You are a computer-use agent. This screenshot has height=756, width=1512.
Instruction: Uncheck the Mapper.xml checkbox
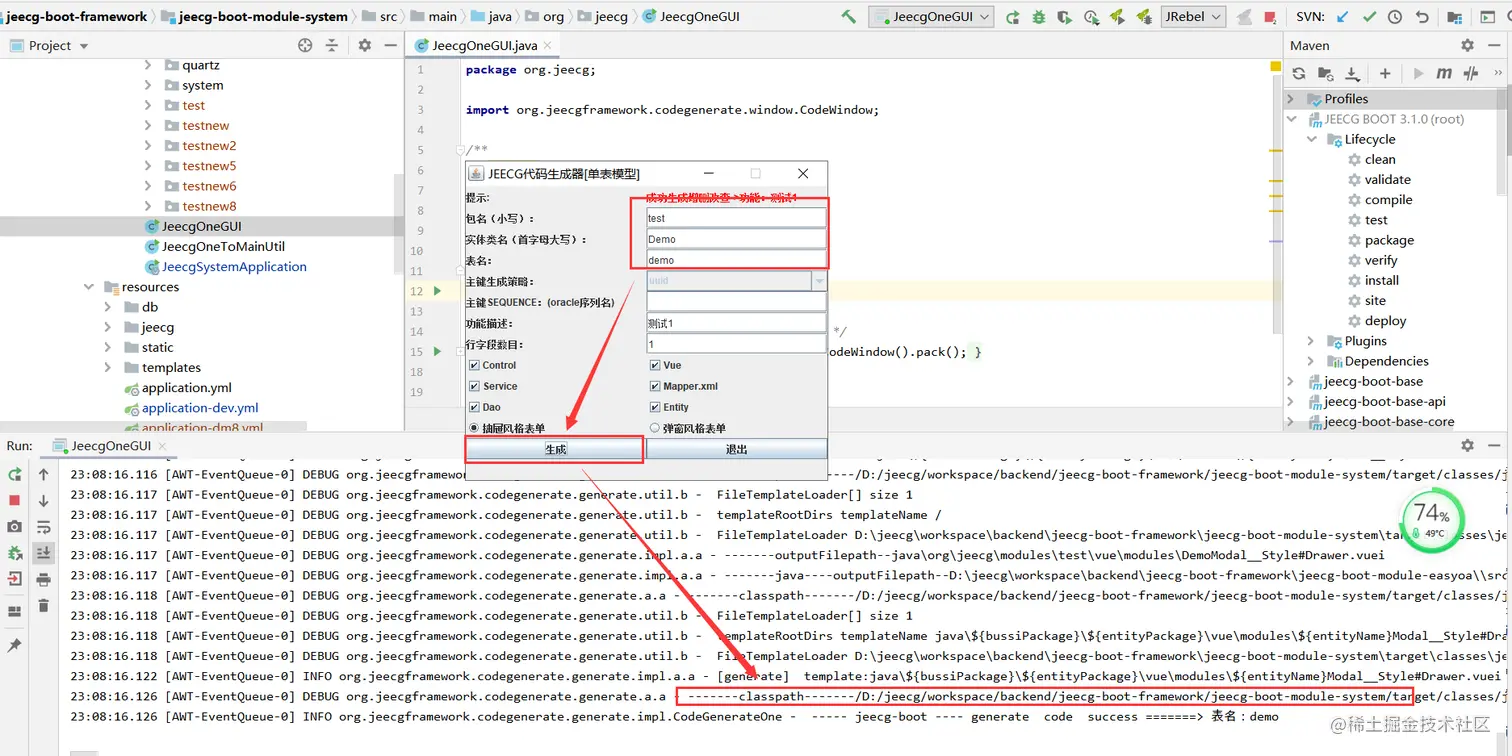tap(656, 386)
